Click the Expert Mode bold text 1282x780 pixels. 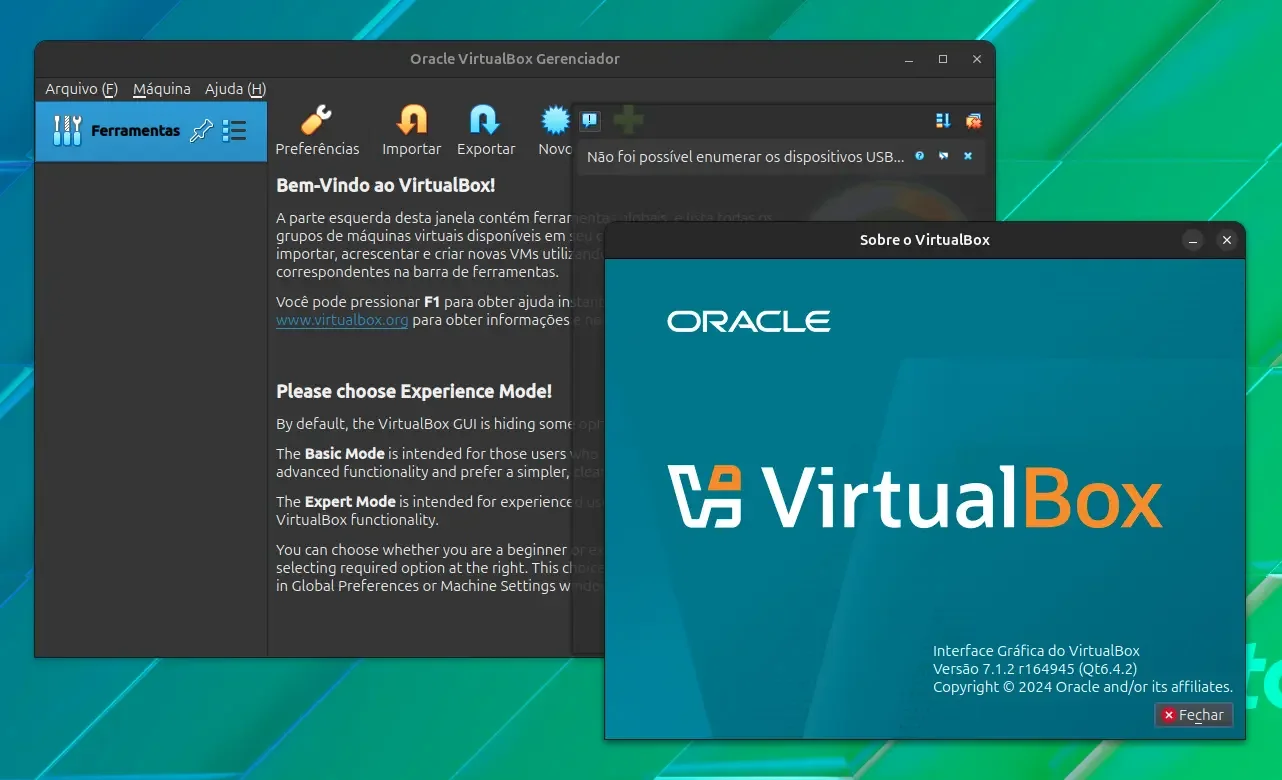(350, 502)
